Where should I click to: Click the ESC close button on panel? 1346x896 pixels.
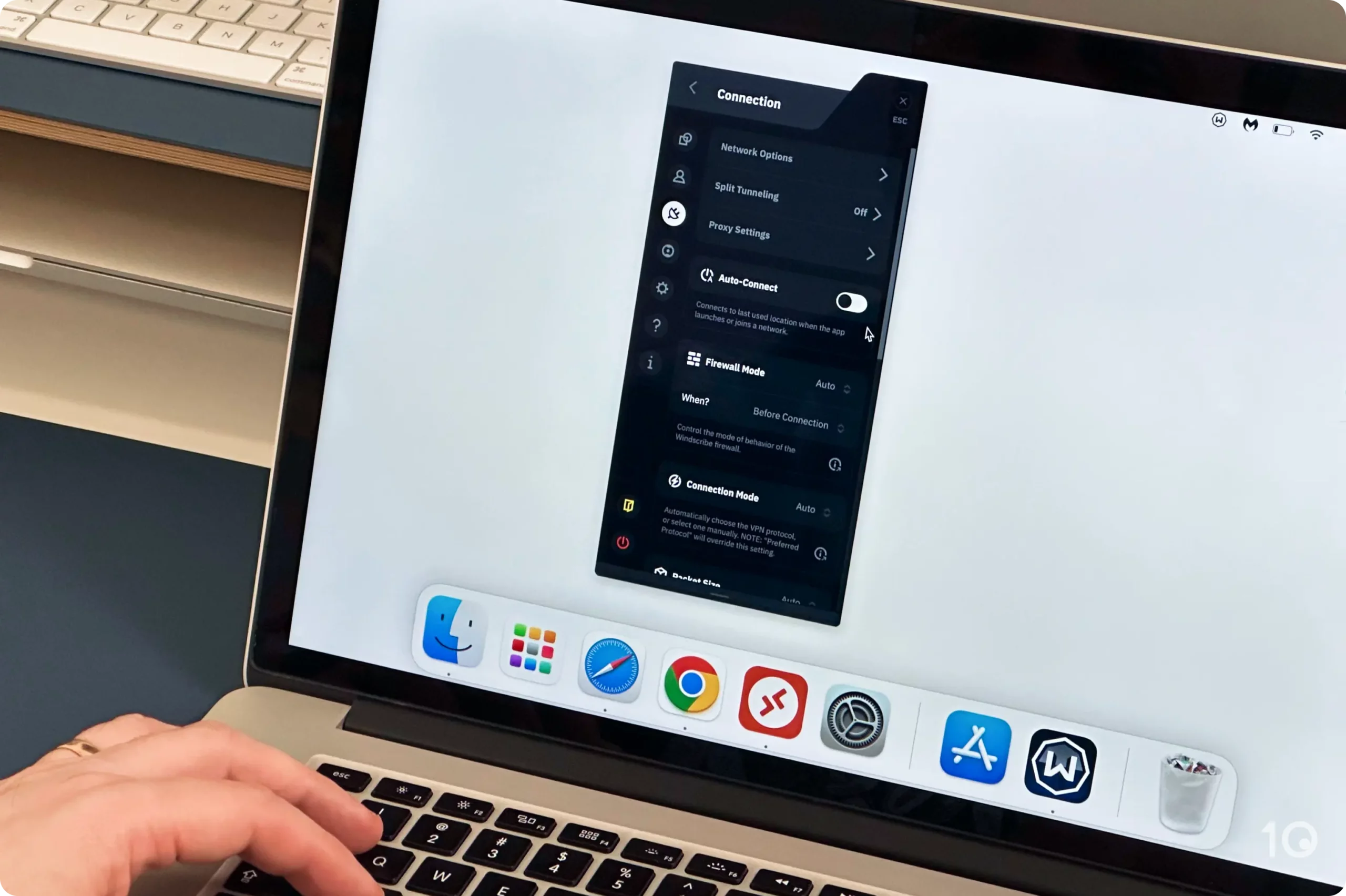[901, 99]
